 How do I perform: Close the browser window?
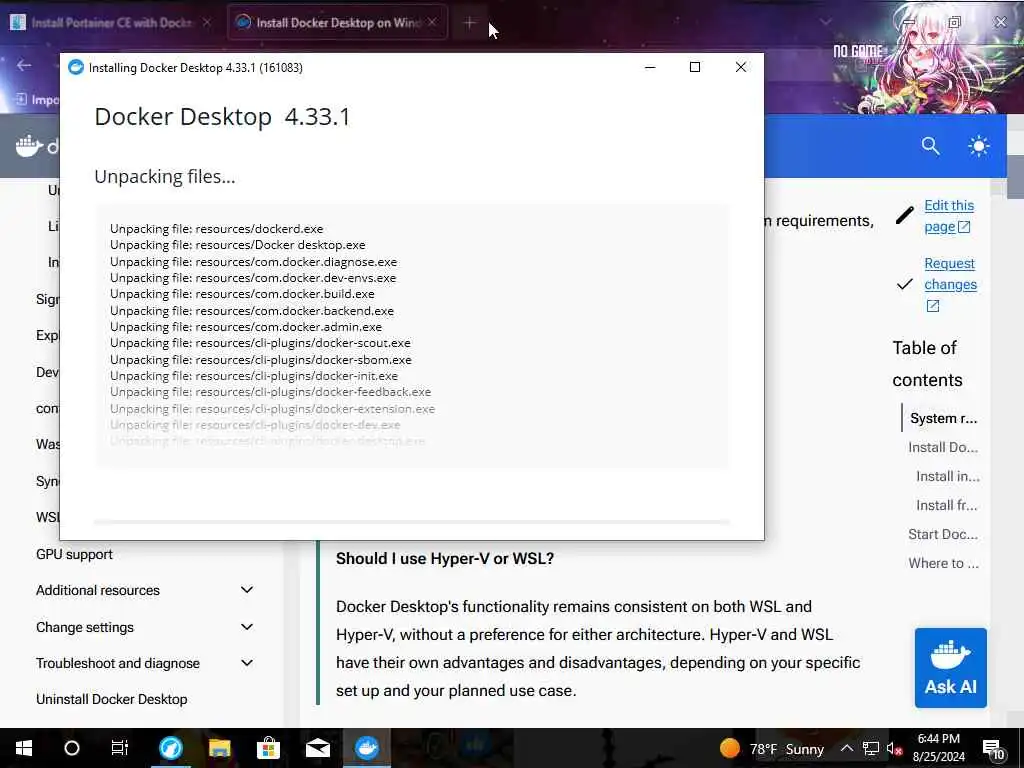point(1000,22)
